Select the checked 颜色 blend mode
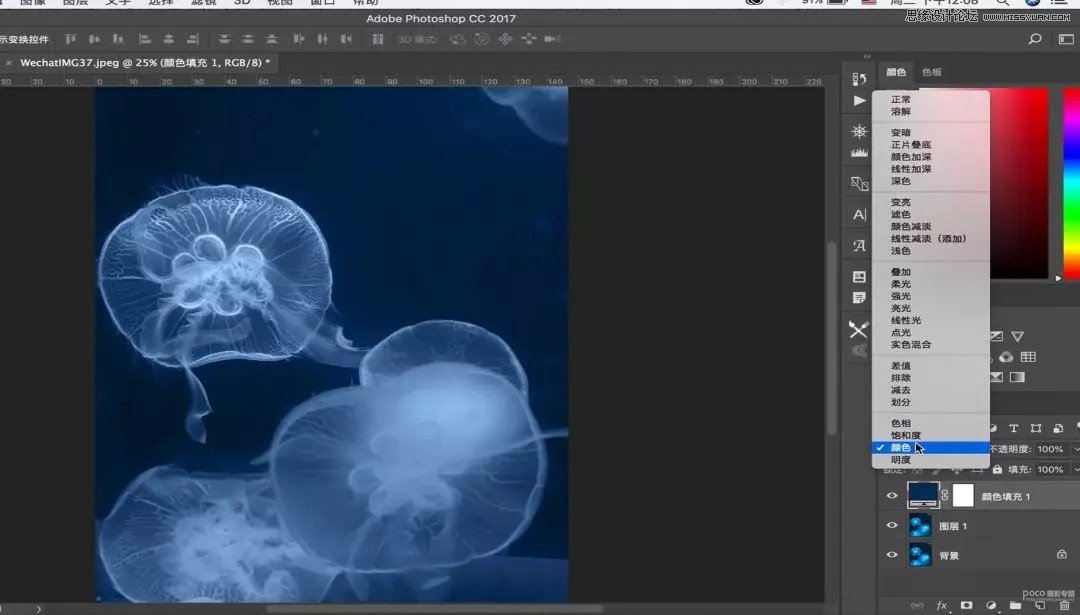This screenshot has height=615, width=1080. (931, 448)
